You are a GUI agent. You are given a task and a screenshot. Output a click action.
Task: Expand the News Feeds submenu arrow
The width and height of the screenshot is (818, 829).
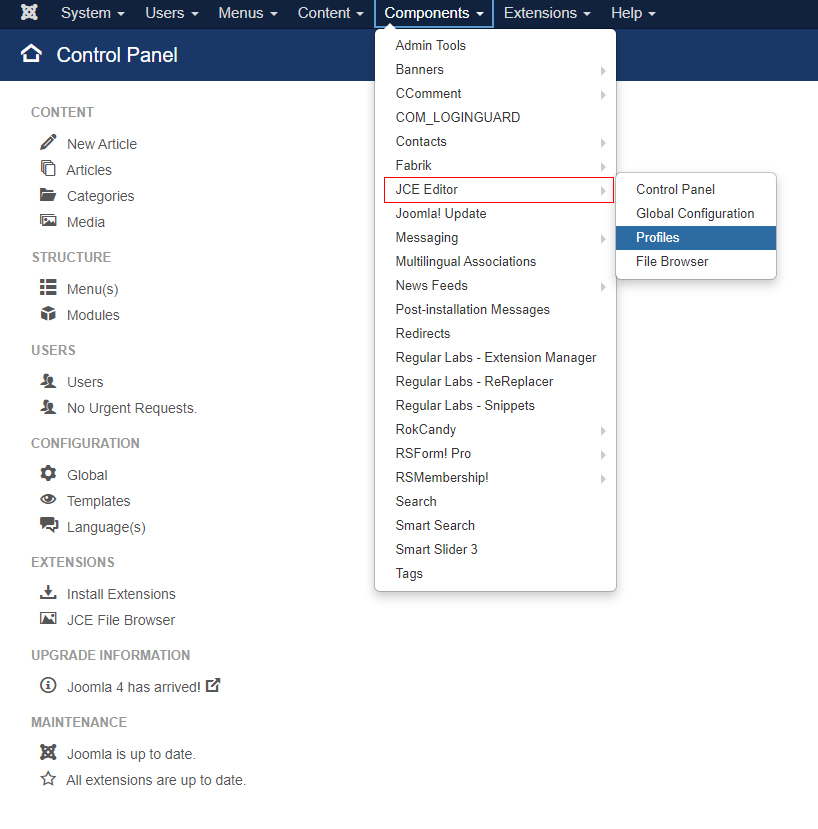pos(603,287)
